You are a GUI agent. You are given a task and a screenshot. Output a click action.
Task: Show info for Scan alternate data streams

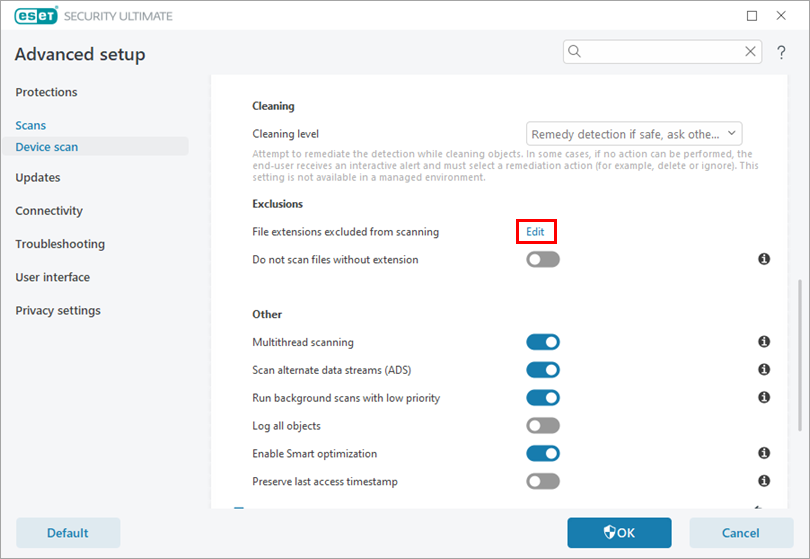764,370
